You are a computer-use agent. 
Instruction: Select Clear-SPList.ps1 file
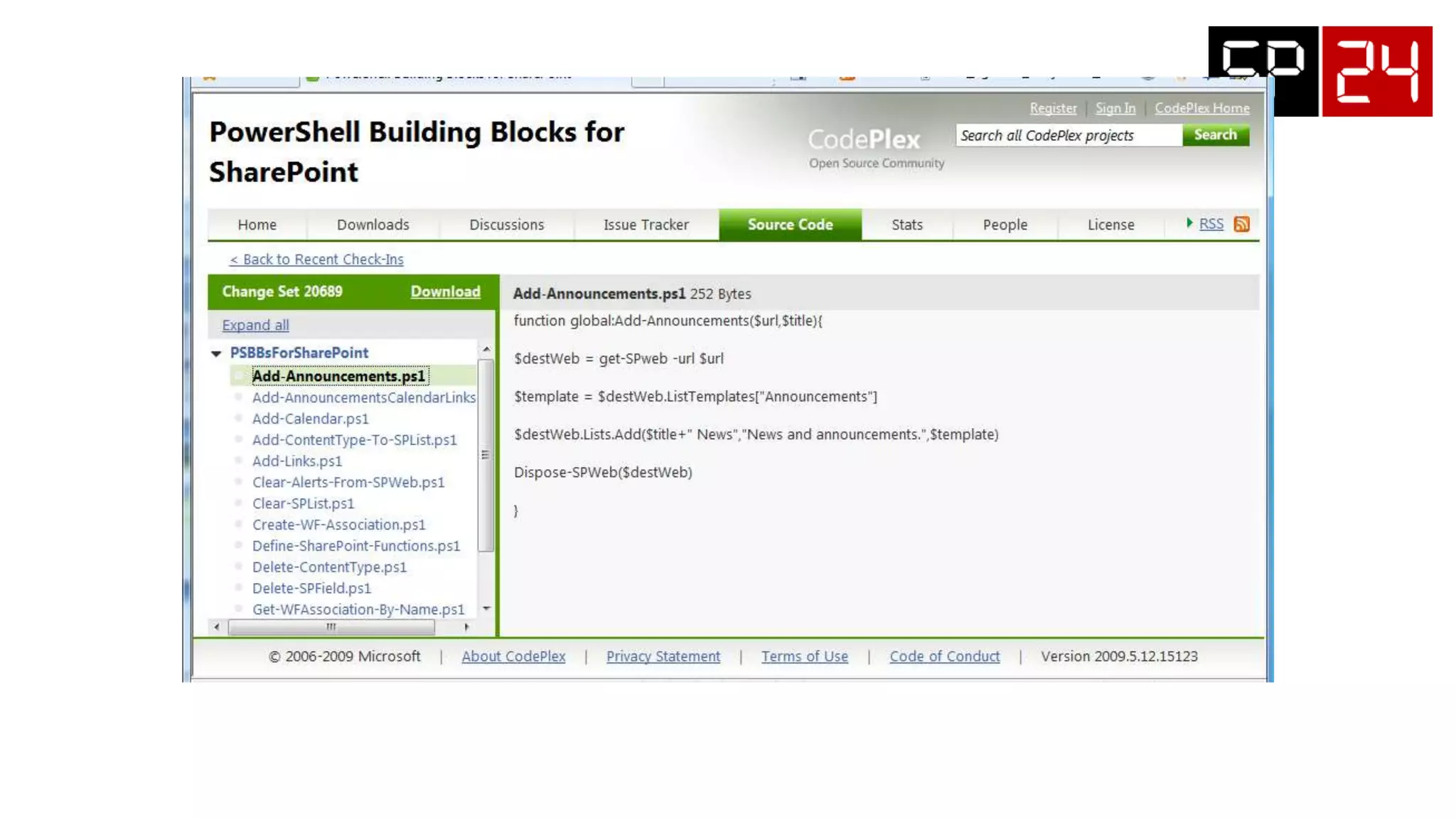click(x=303, y=503)
